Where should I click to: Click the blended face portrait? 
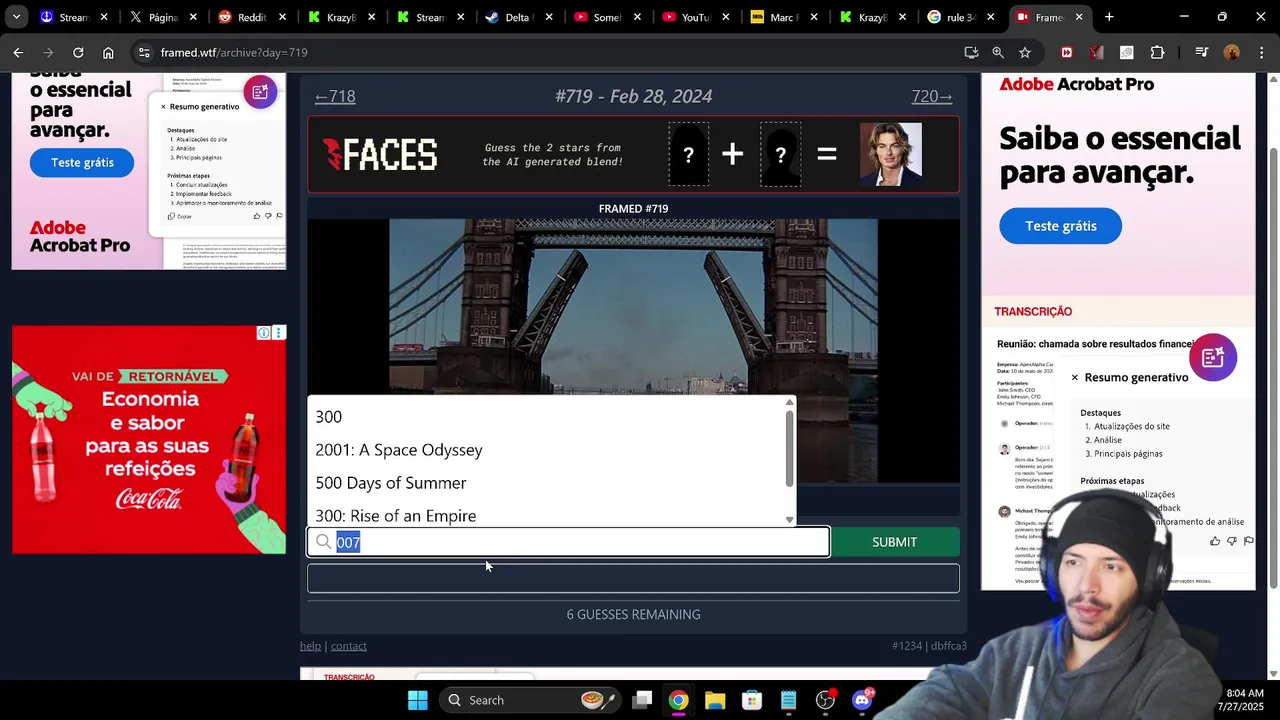[x=891, y=154]
